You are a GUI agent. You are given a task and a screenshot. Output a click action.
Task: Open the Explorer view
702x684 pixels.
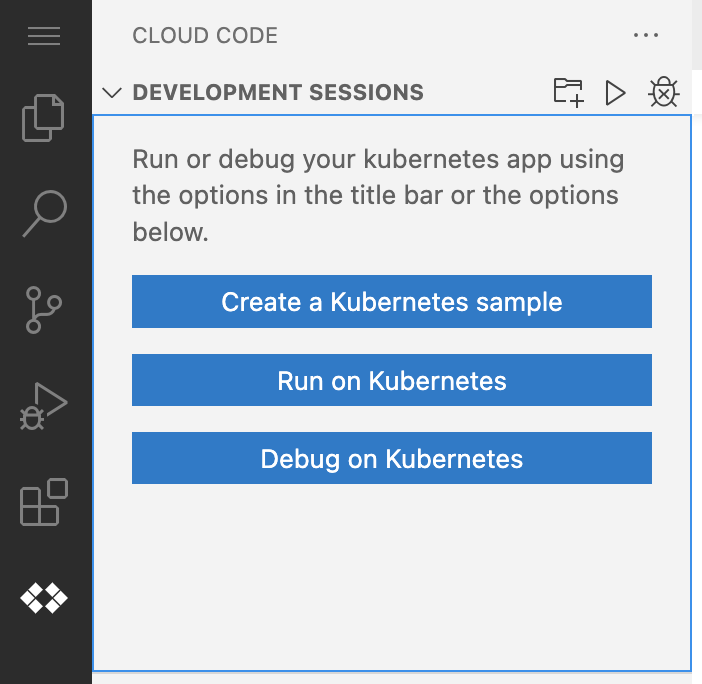[x=44, y=117]
